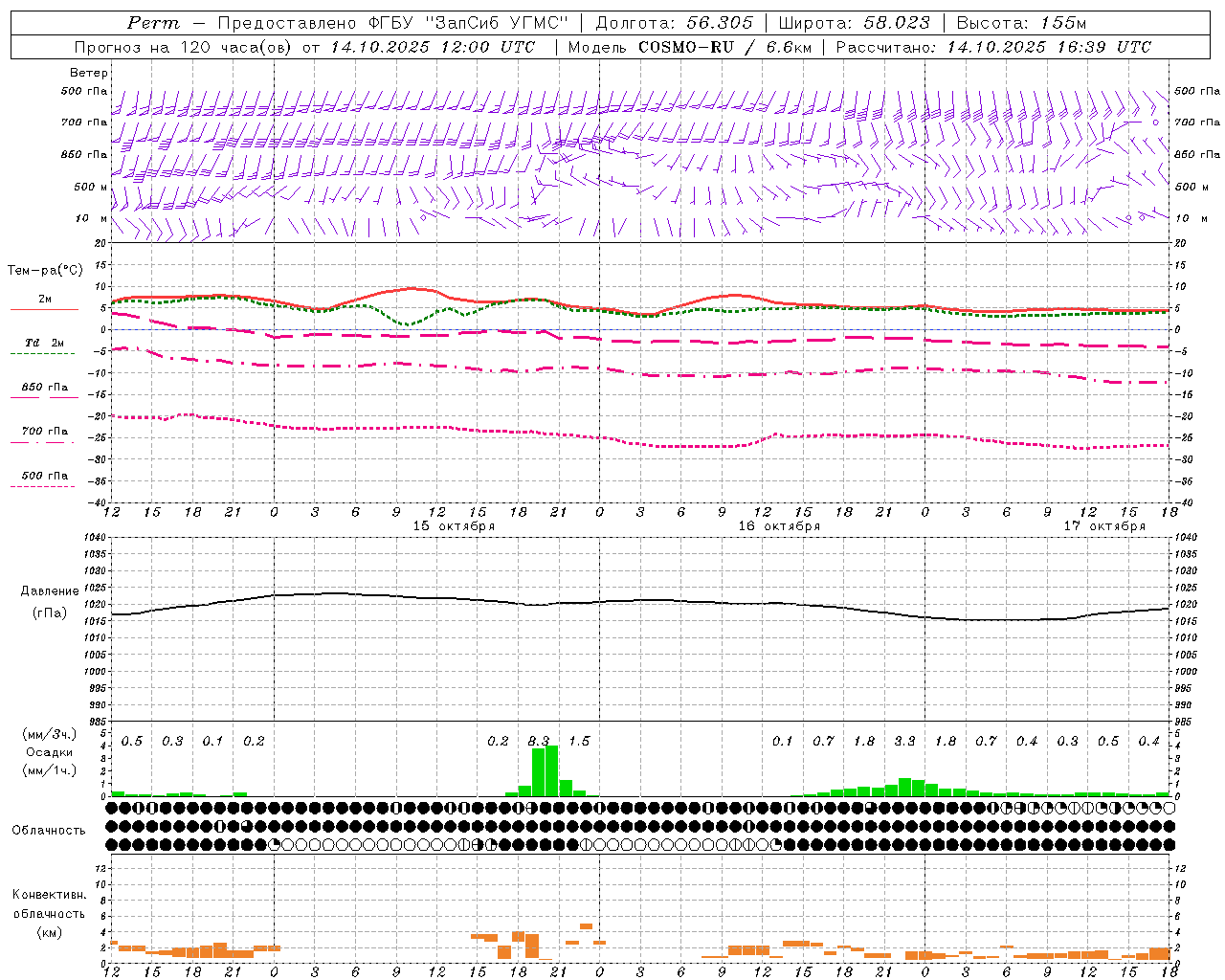Click the "Тем-ра(°C)" temperature label
Image resolution: width=1225 pixels, height=980 pixels.
[46, 271]
